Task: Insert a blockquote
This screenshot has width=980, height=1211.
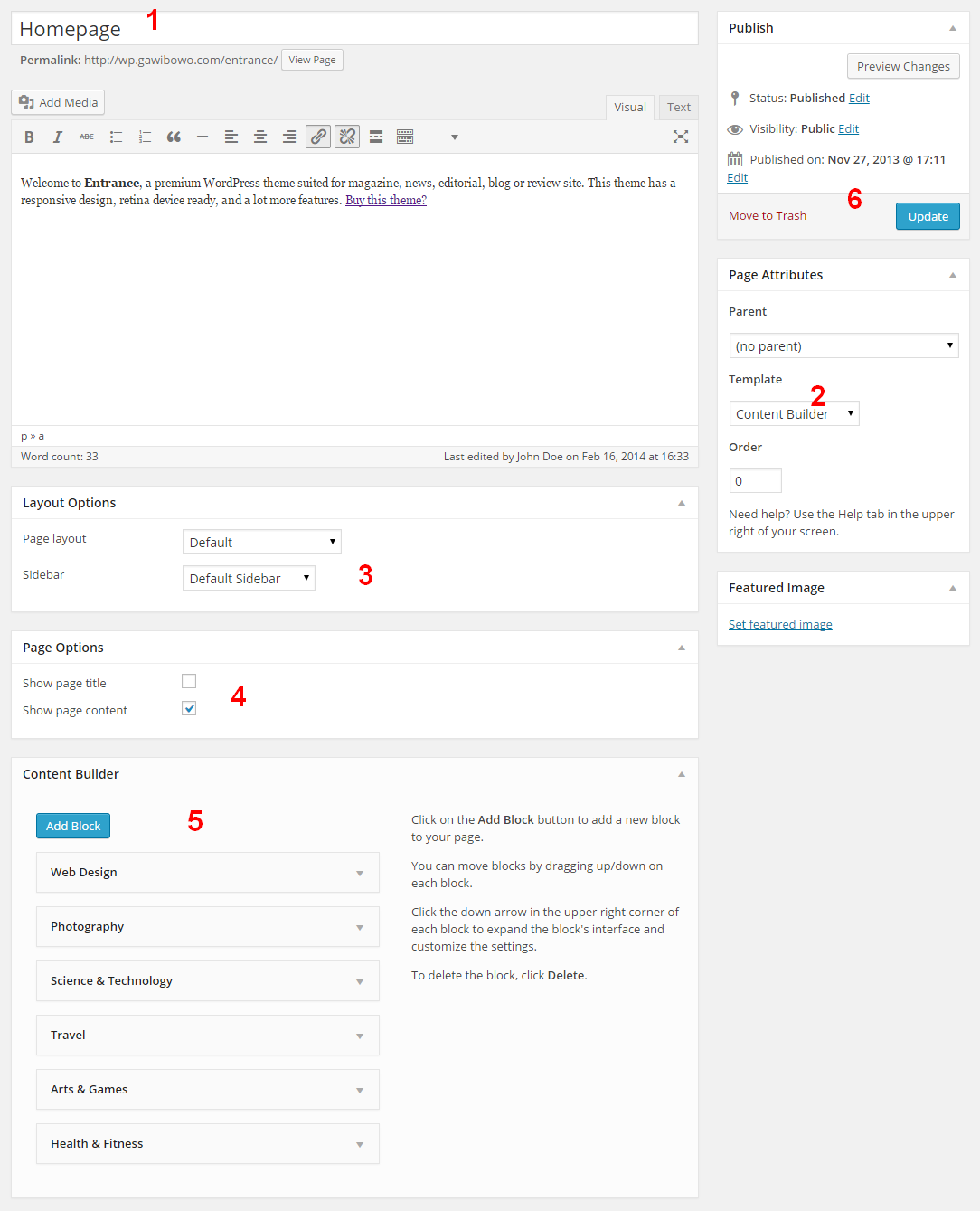Action: coord(174,137)
